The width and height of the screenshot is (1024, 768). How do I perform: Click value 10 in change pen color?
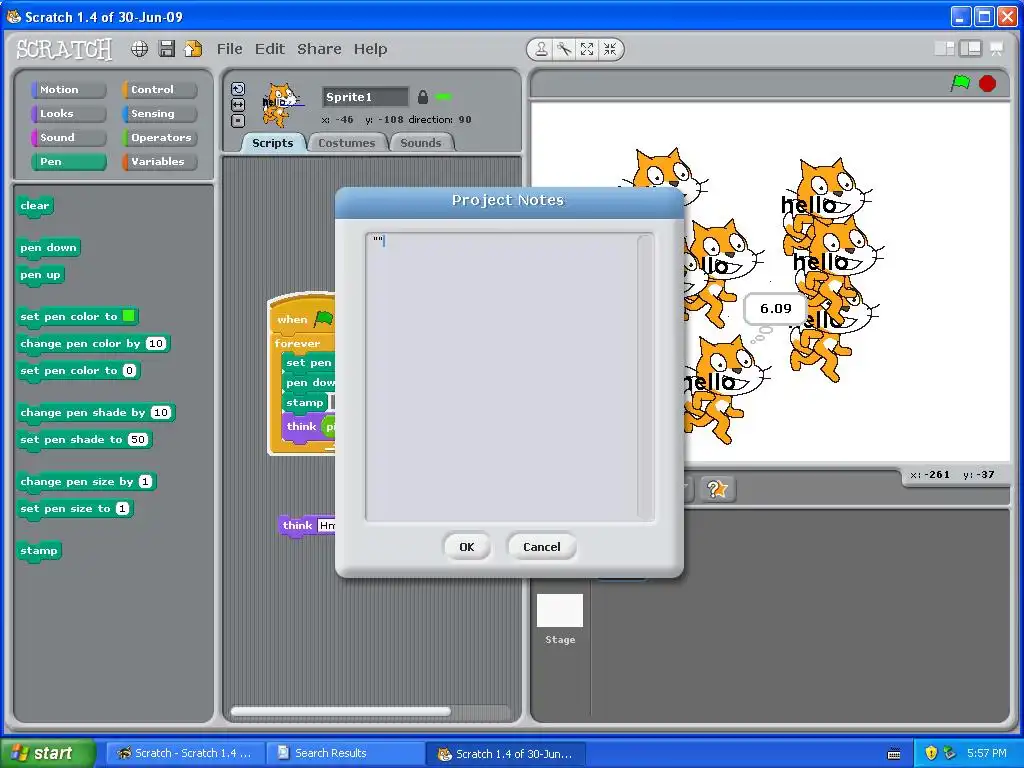(155, 344)
